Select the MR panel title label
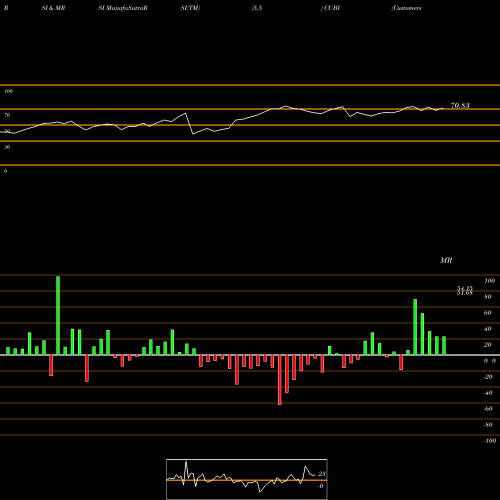Screen dimensions: 500x500 (446, 260)
